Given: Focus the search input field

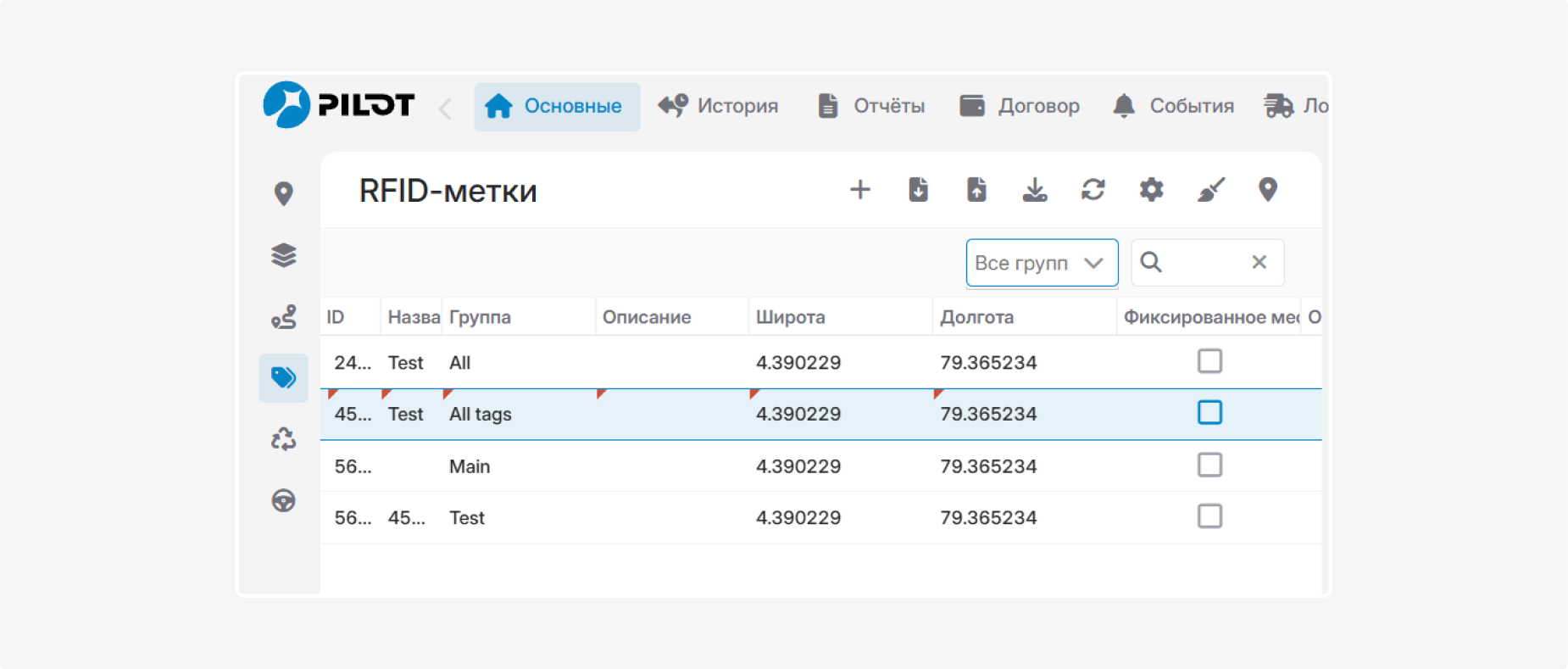Looking at the screenshot, I should pos(1207,263).
